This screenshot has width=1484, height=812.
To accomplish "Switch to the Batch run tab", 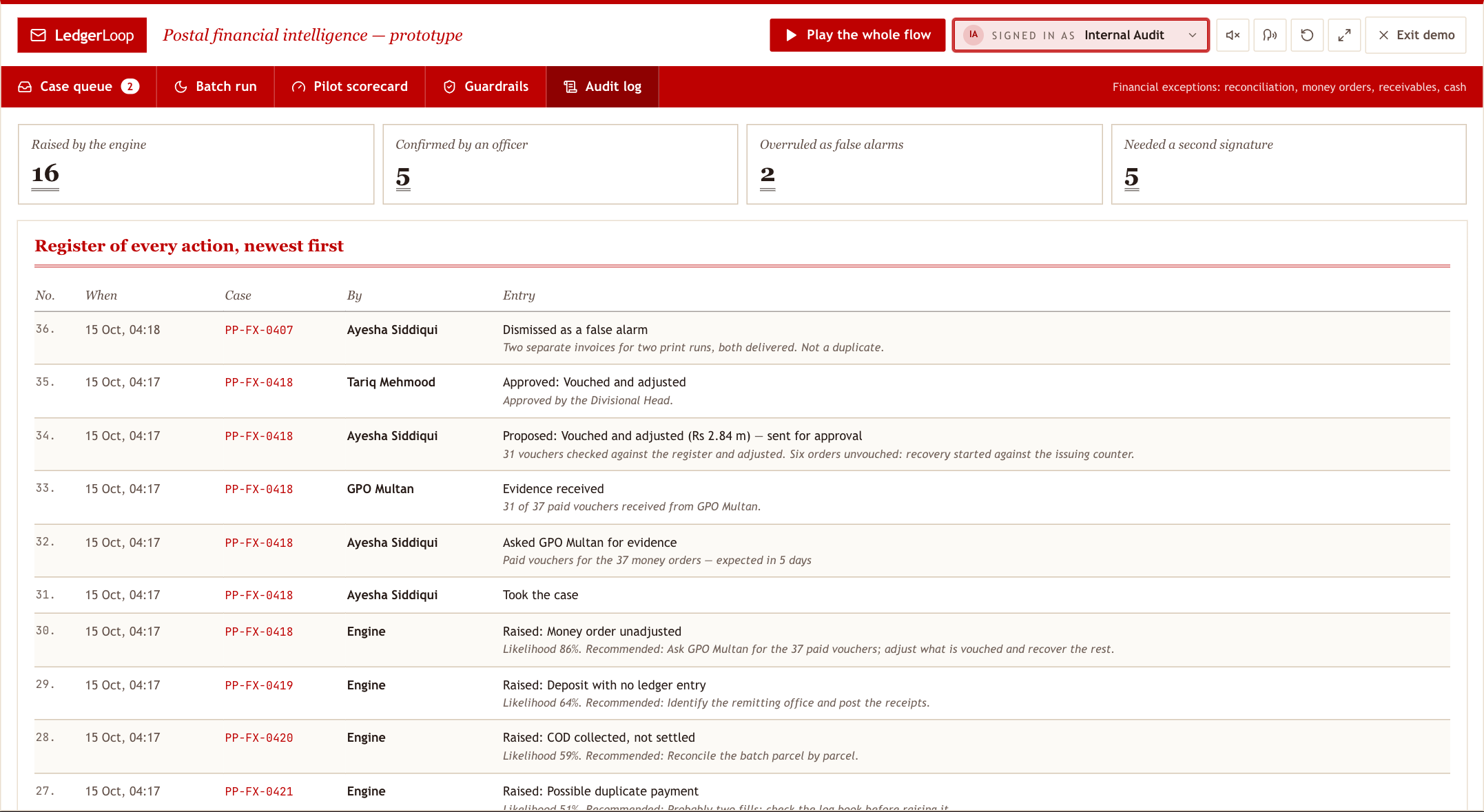I will pos(216,87).
